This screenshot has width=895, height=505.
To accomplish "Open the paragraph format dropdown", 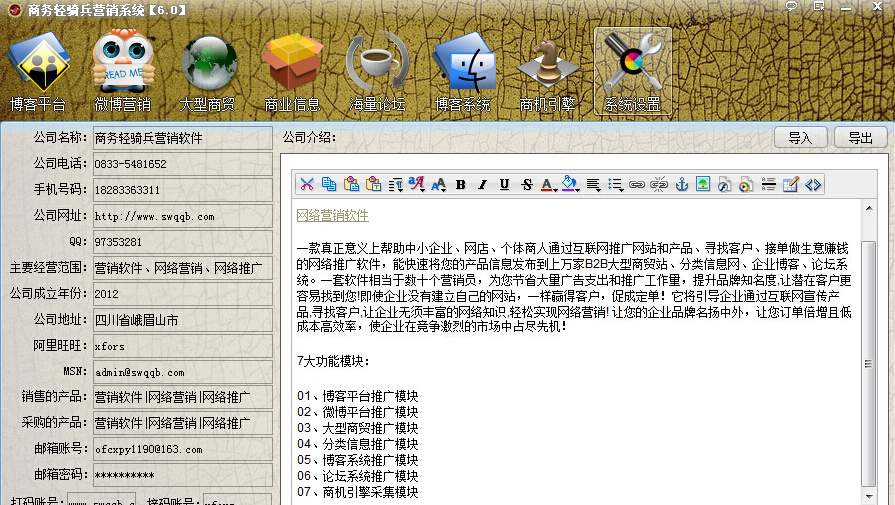I will (x=395, y=184).
